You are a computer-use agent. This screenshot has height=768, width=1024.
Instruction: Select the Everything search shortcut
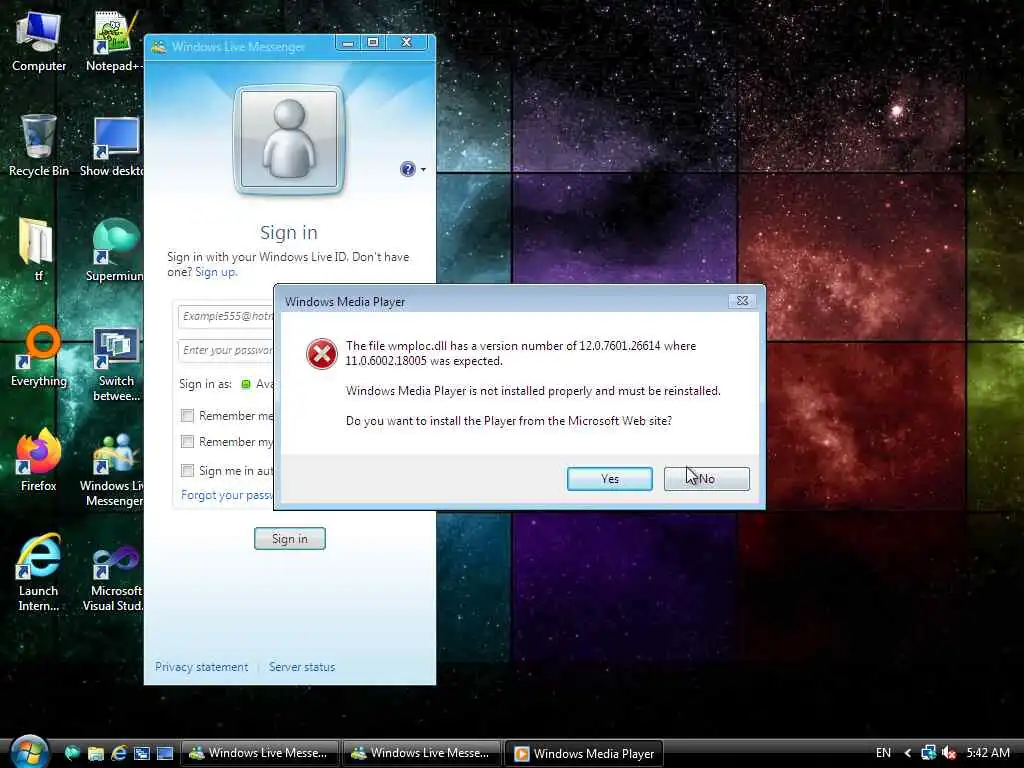click(x=39, y=356)
